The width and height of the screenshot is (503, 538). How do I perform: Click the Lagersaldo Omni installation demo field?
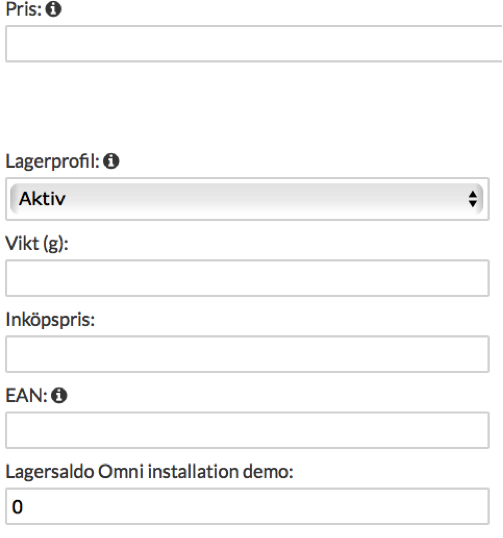tap(247, 506)
